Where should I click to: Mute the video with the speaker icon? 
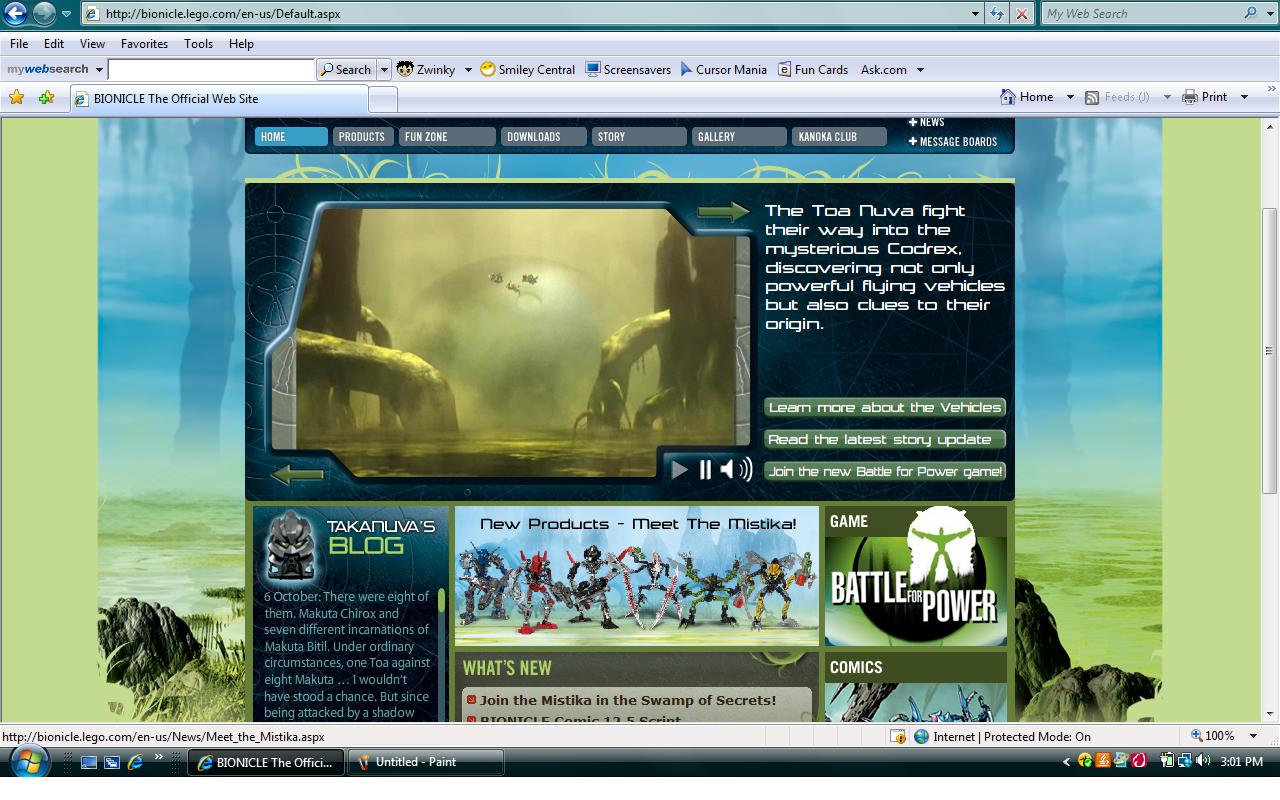pyautogui.click(x=735, y=469)
